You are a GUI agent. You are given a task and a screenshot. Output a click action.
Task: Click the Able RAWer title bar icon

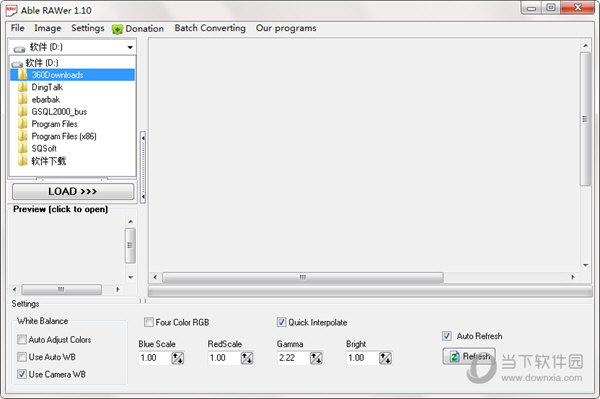(11, 10)
